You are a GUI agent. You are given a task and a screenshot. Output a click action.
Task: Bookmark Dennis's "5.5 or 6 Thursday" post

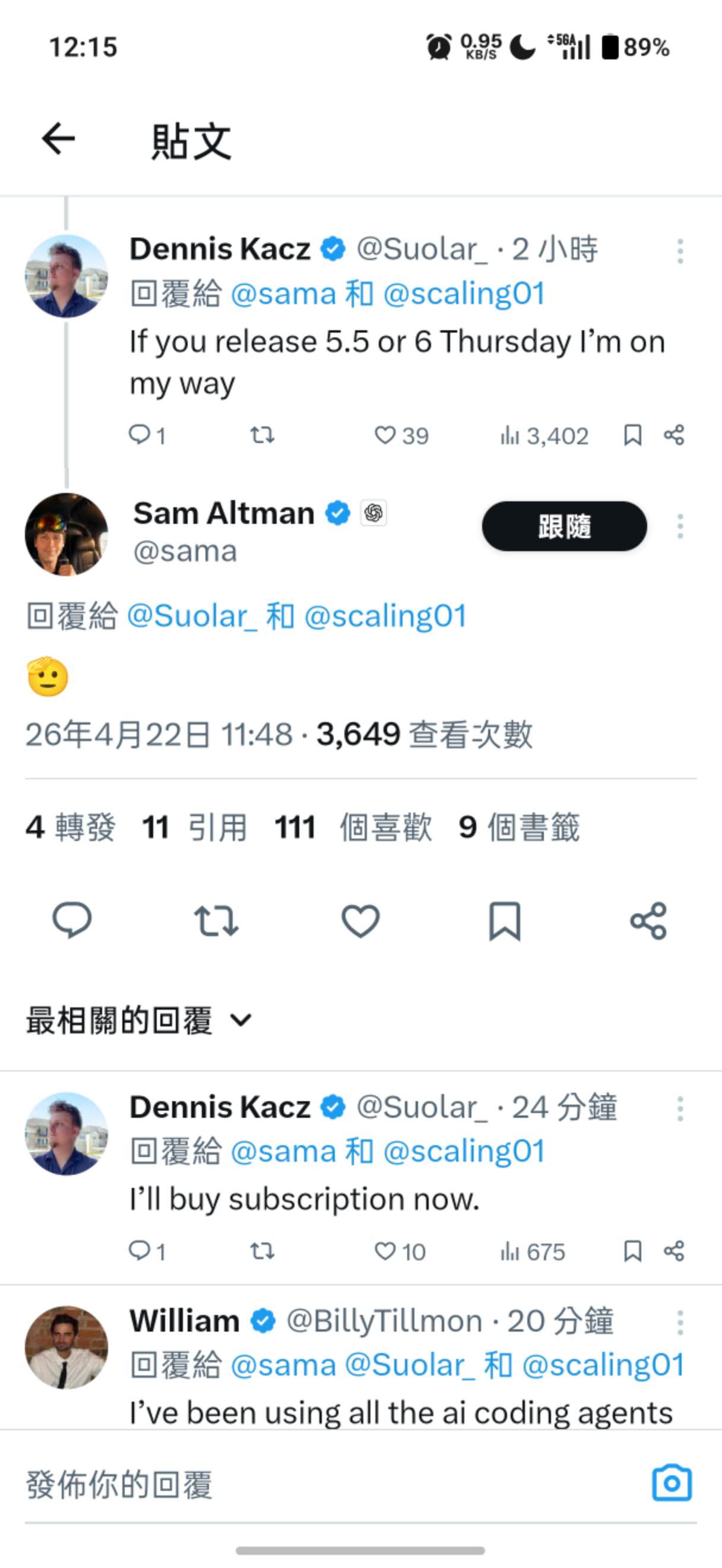click(632, 435)
